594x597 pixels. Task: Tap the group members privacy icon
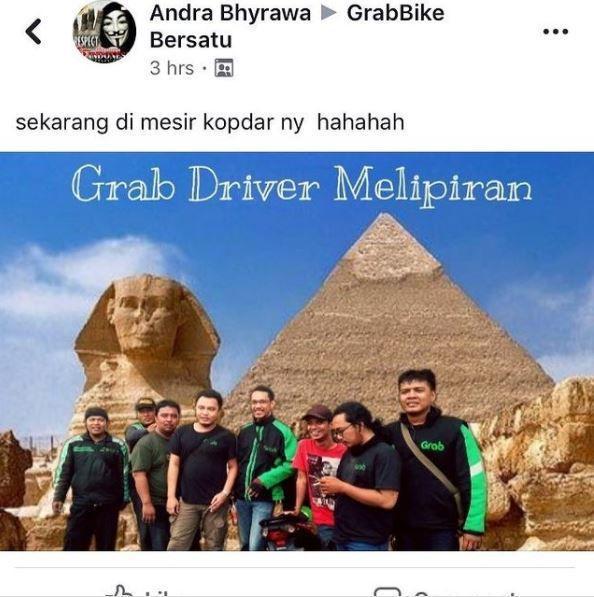[x=224, y=68]
